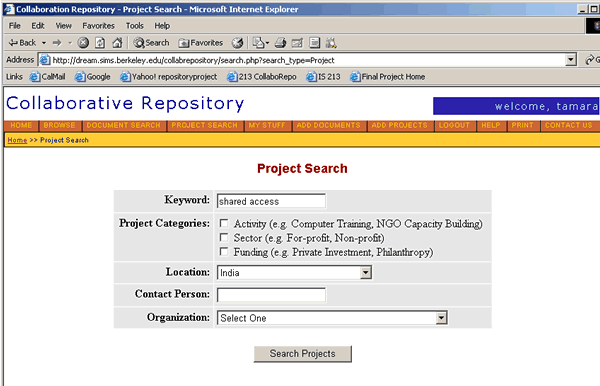Click the Collaborative Repository site title
Image resolution: width=600 pixels, height=386 pixels.
coord(125,103)
